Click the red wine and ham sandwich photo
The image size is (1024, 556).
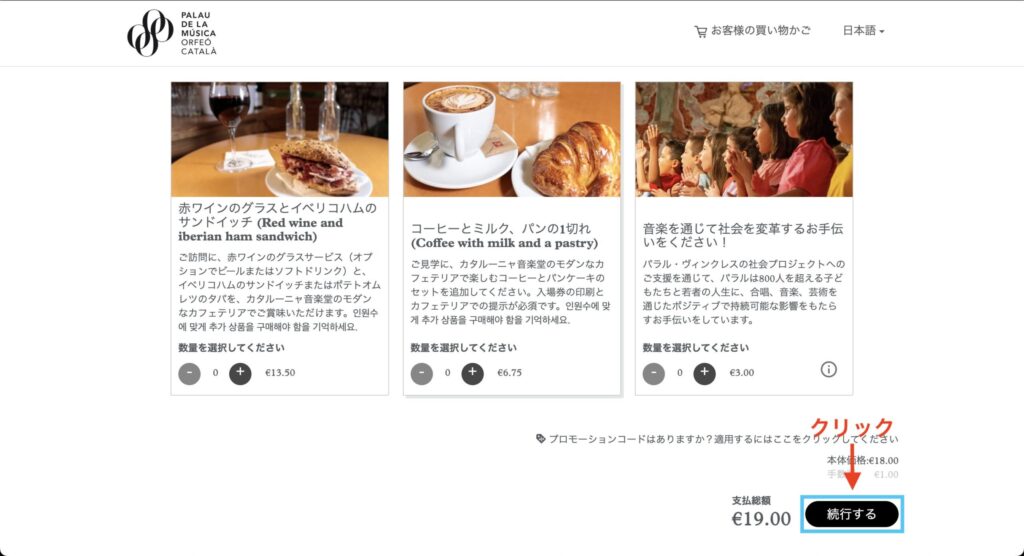click(280, 139)
